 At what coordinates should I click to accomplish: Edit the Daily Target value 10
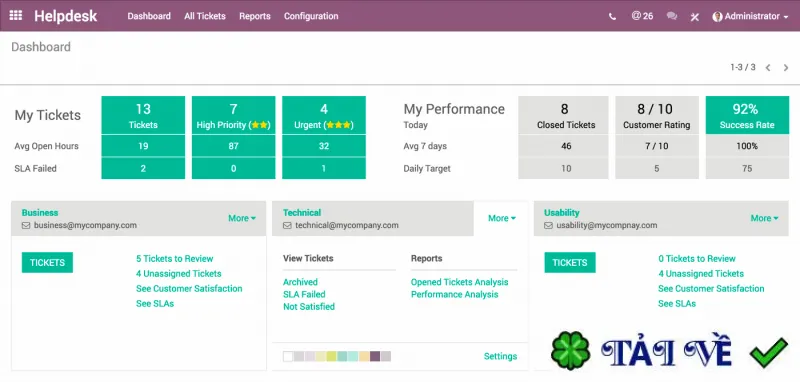click(x=563, y=168)
